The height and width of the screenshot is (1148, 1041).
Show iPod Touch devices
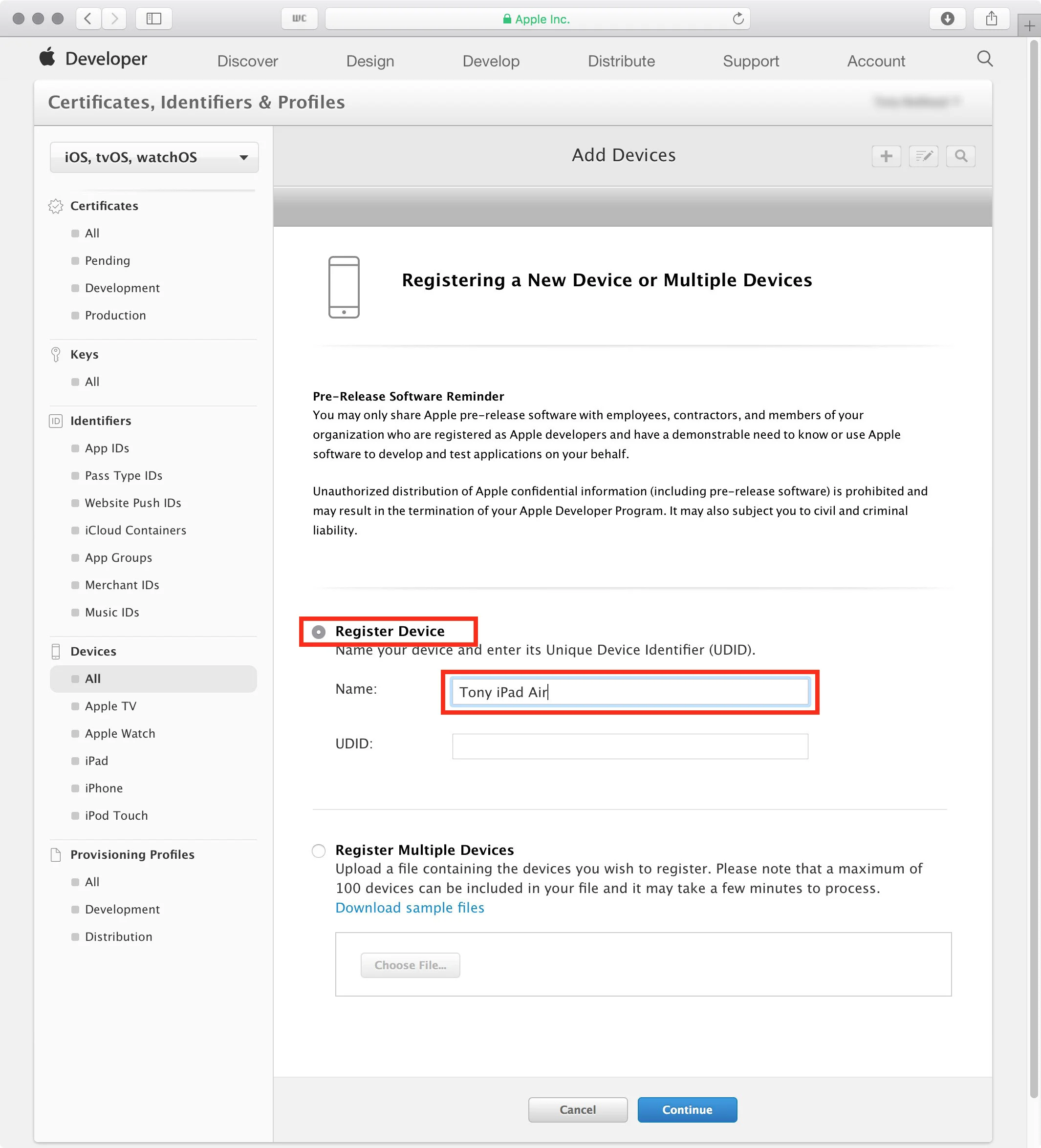(x=116, y=816)
